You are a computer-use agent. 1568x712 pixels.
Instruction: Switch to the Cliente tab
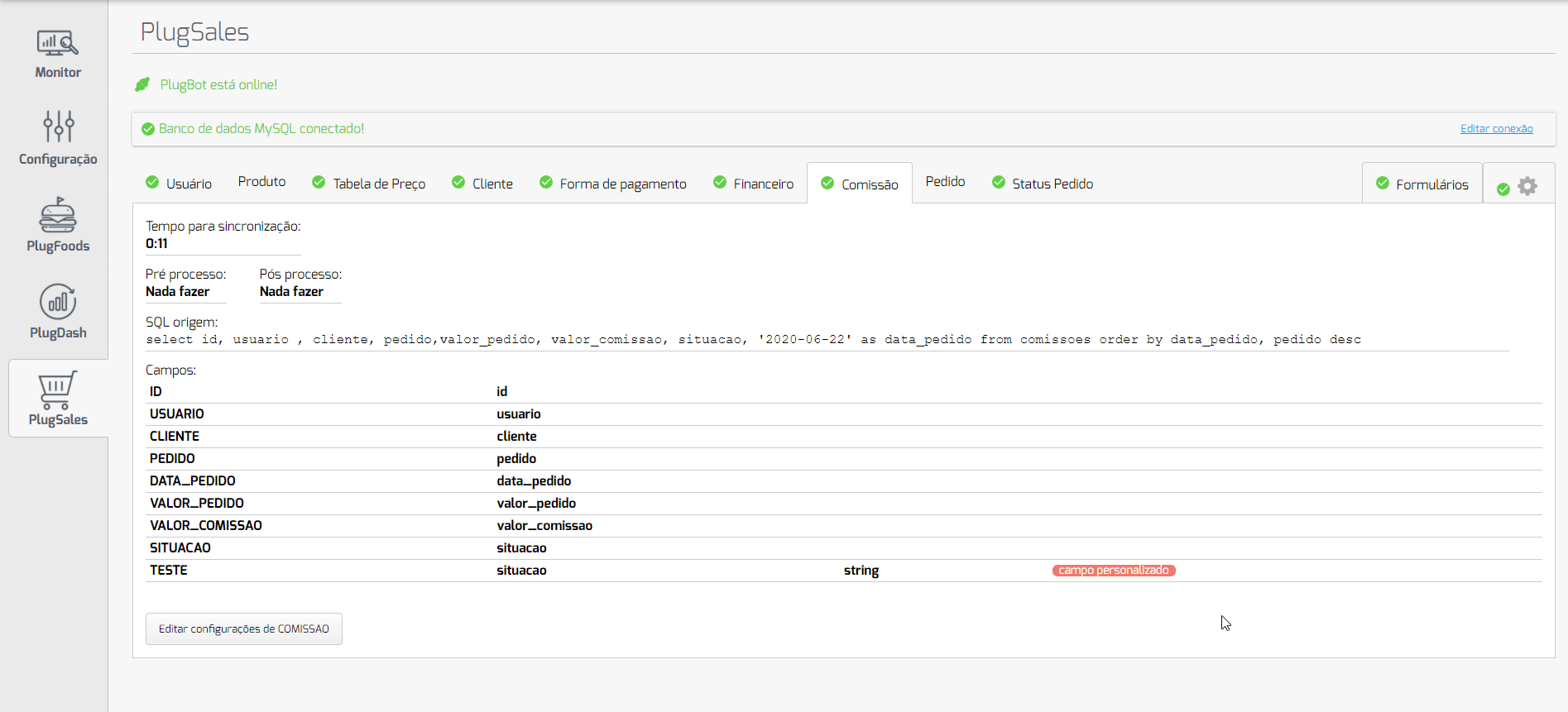[x=482, y=183]
